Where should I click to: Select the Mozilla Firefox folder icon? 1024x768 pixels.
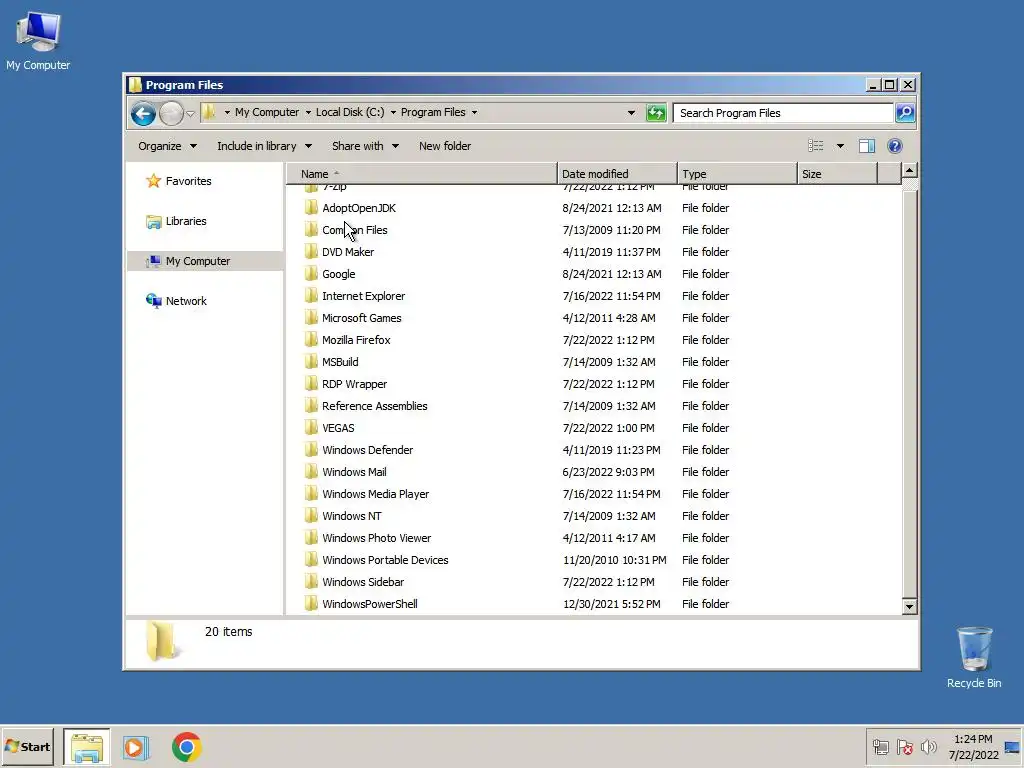tap(311, 340)
